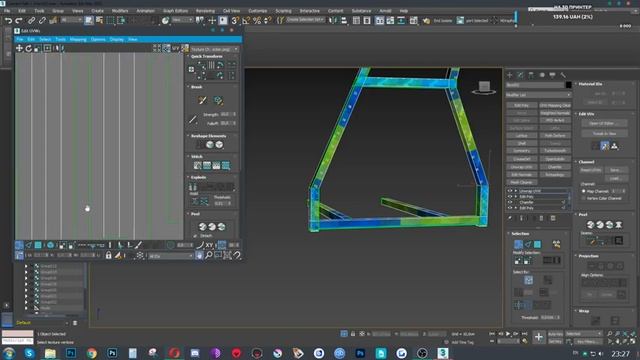The height and width of the screenshot is (360, 640).
Task: Open the Display menu in Edit UVWs
Action: point(117,40)
